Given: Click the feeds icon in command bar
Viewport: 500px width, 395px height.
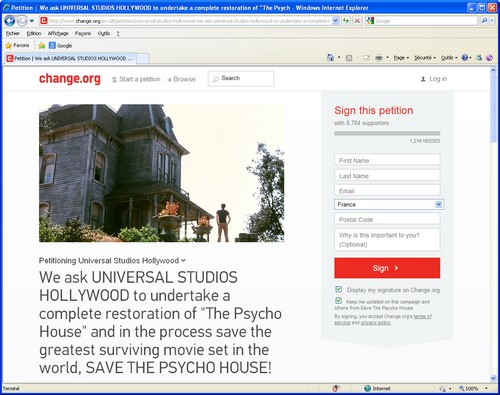Looking at the screenshot, I should 349,58.
